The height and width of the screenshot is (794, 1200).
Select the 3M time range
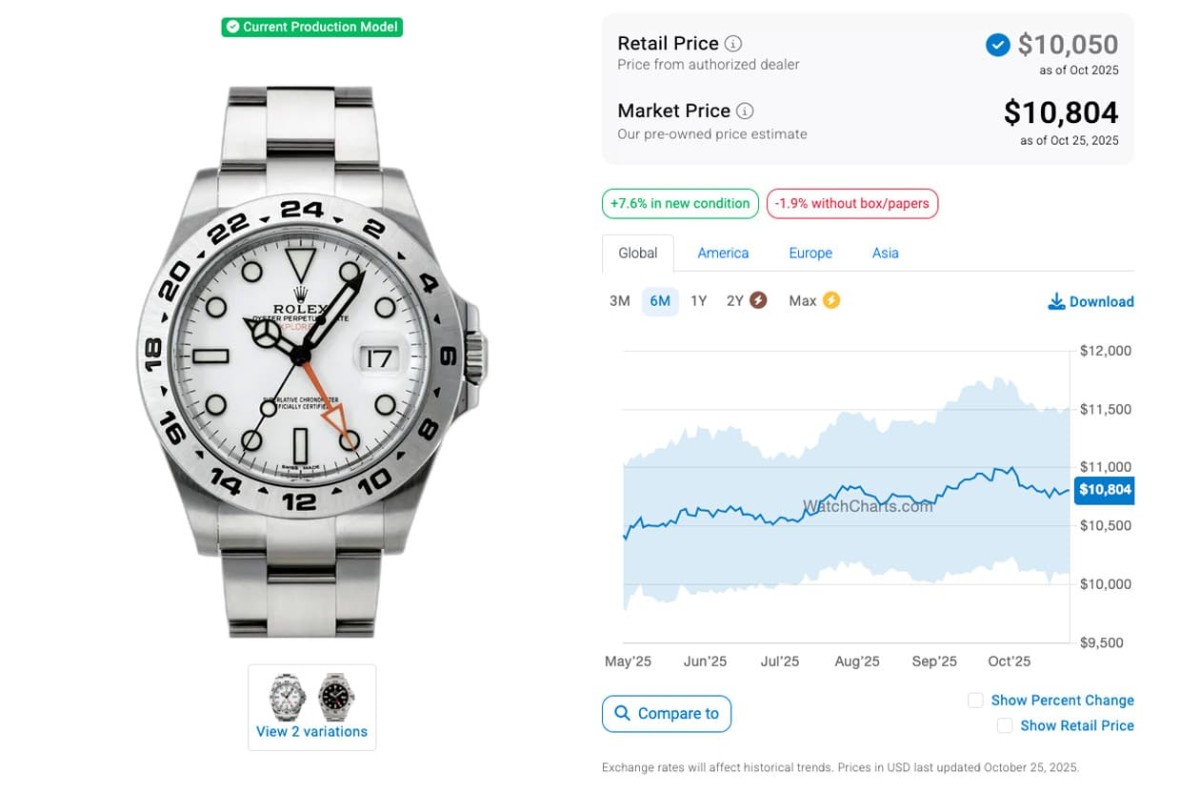(x=619, y=301)
